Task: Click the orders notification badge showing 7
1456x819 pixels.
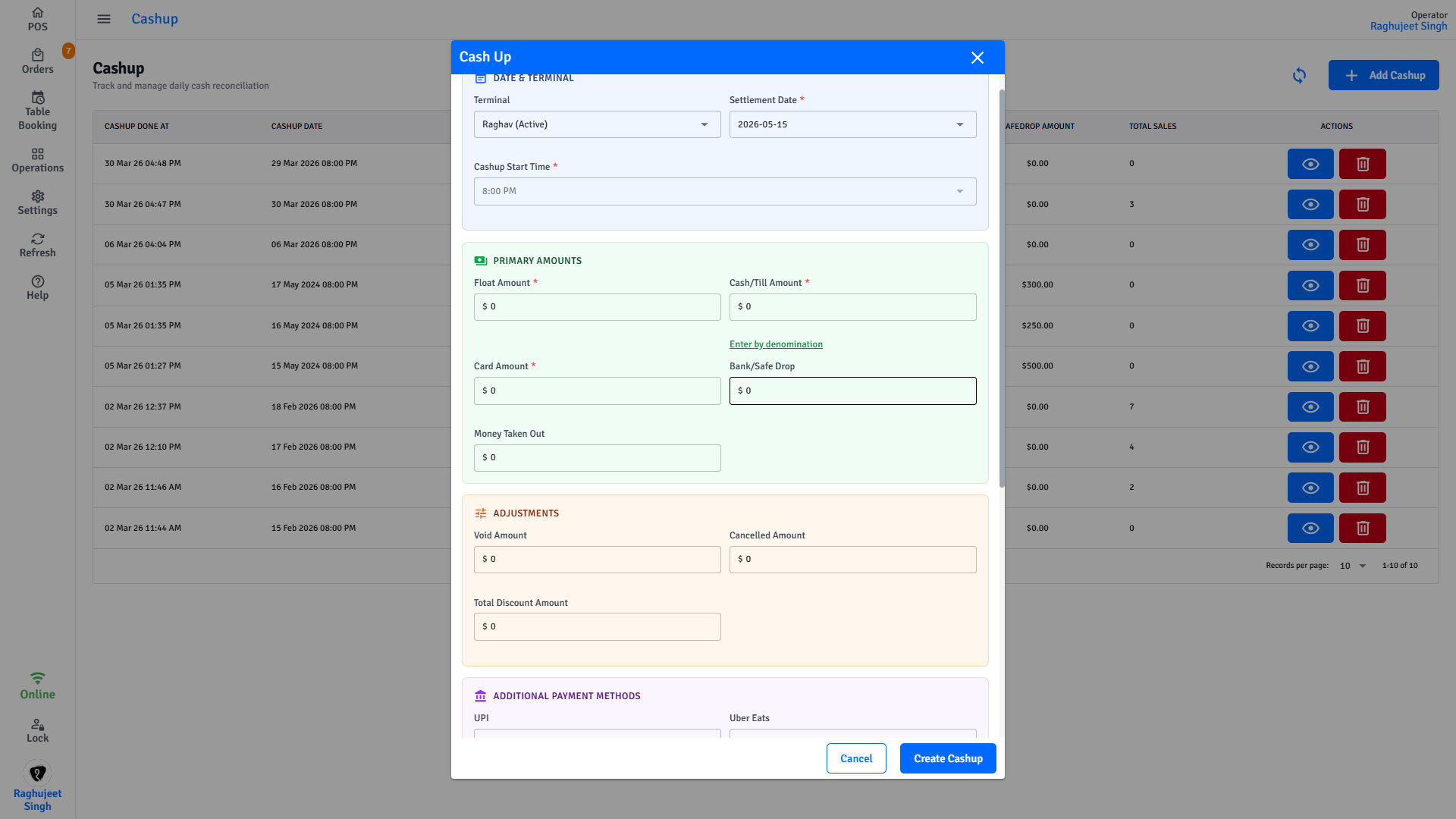Action: [68, 51]
